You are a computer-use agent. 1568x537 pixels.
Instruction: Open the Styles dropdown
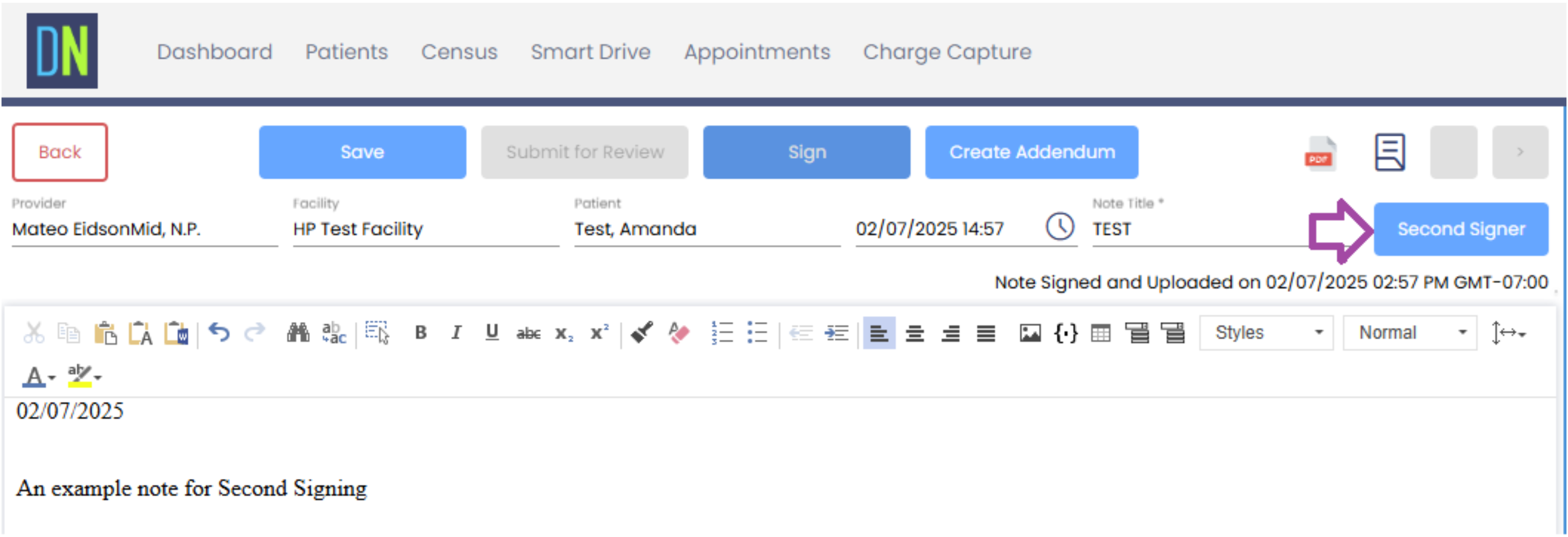pos(1266,333)
